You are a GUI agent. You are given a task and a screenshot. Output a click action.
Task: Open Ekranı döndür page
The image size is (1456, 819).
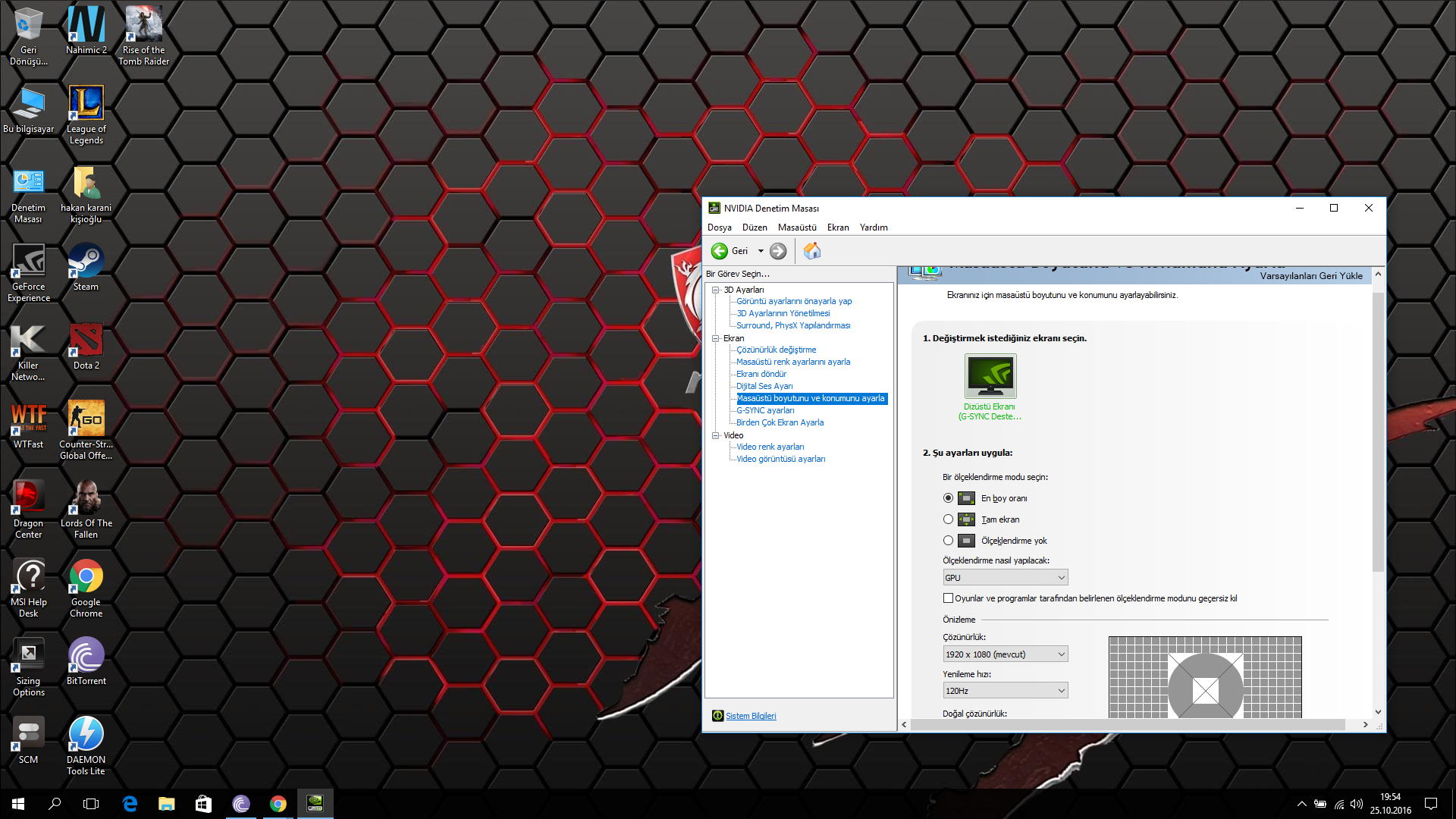[x=761, y=374]
